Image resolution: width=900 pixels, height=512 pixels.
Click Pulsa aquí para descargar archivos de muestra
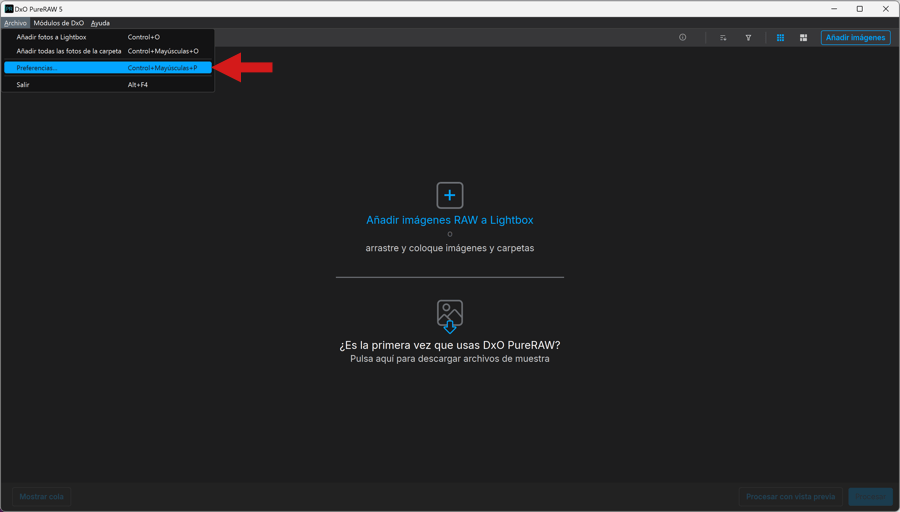pyautogui.click(x=449, y=359)
